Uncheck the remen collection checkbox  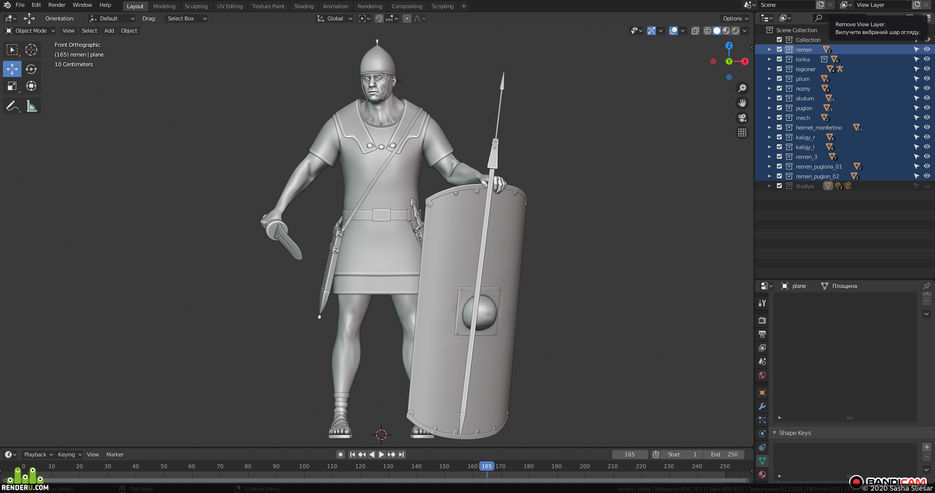(x=779, y=49)
